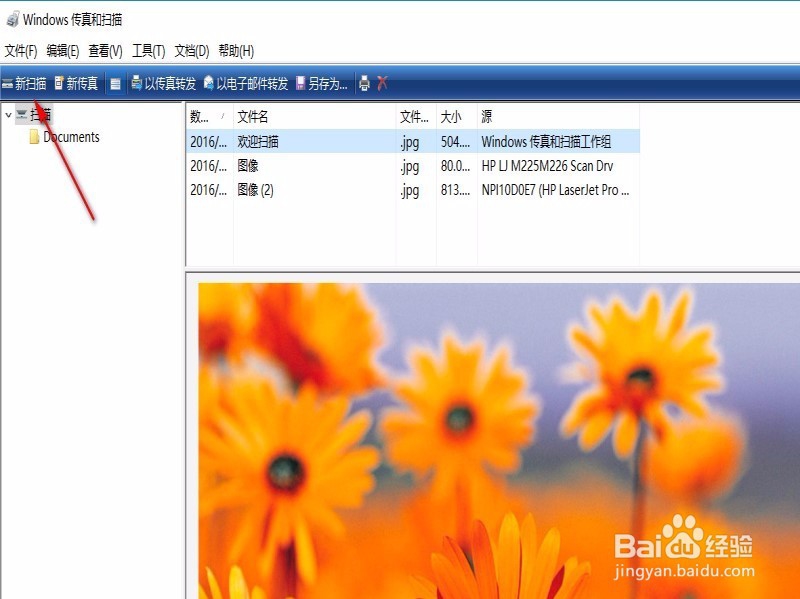
Task: Collapse the 扫描 tree node arrow
Action: [8, 115]
